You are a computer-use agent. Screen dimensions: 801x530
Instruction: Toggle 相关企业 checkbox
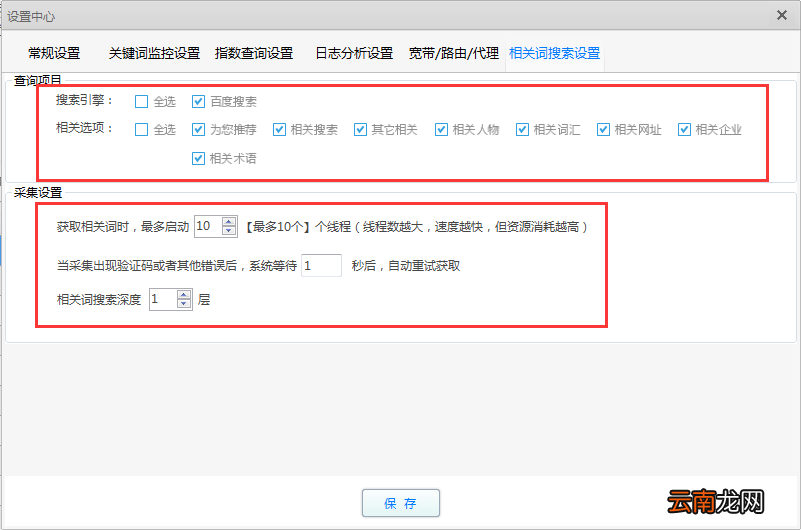click(685, 130)
